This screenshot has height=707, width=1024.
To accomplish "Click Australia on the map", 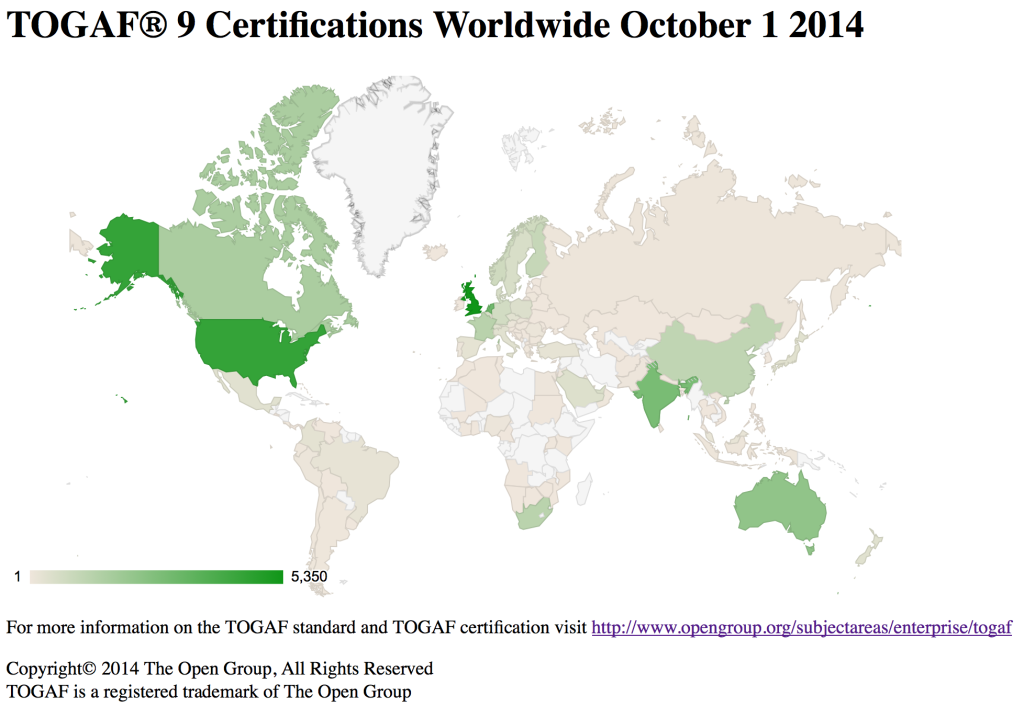I will pos(780,507).
